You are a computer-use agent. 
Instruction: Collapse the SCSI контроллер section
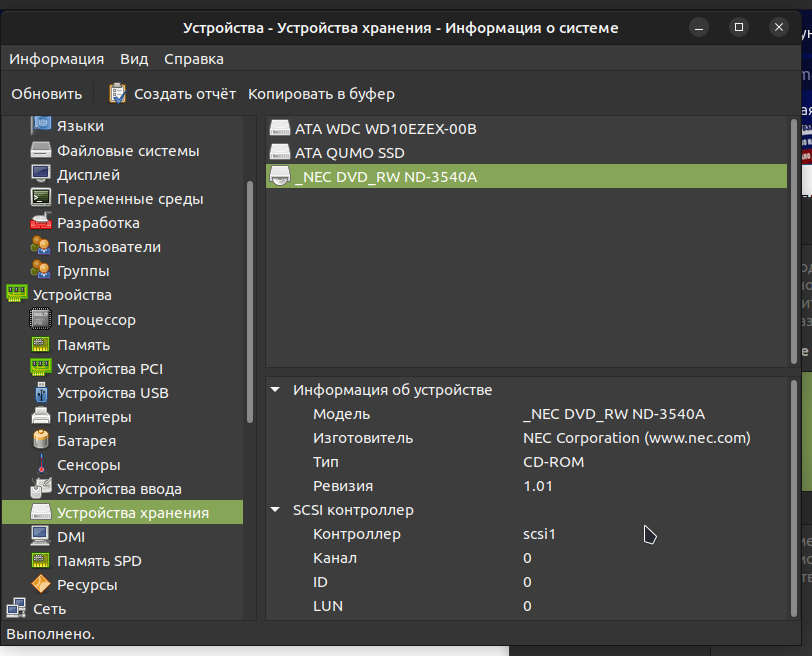tap(275, 510)
